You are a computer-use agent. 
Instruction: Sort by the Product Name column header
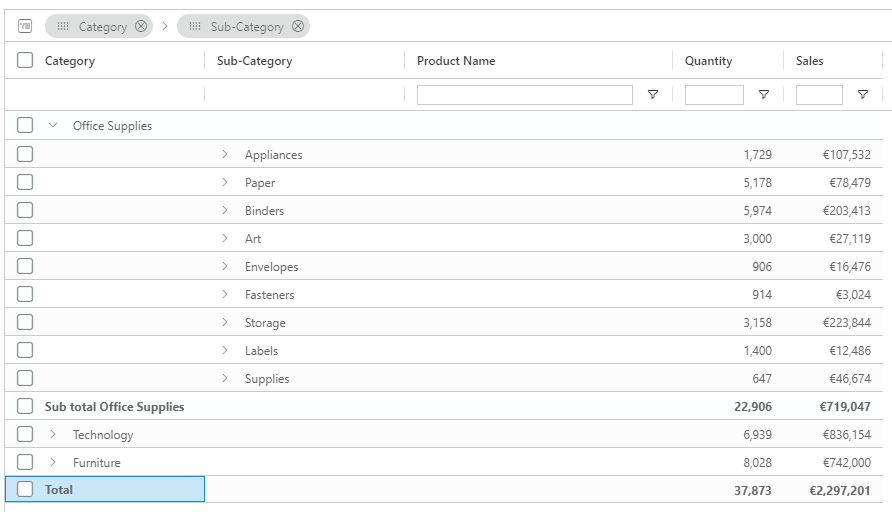point(456,61)
